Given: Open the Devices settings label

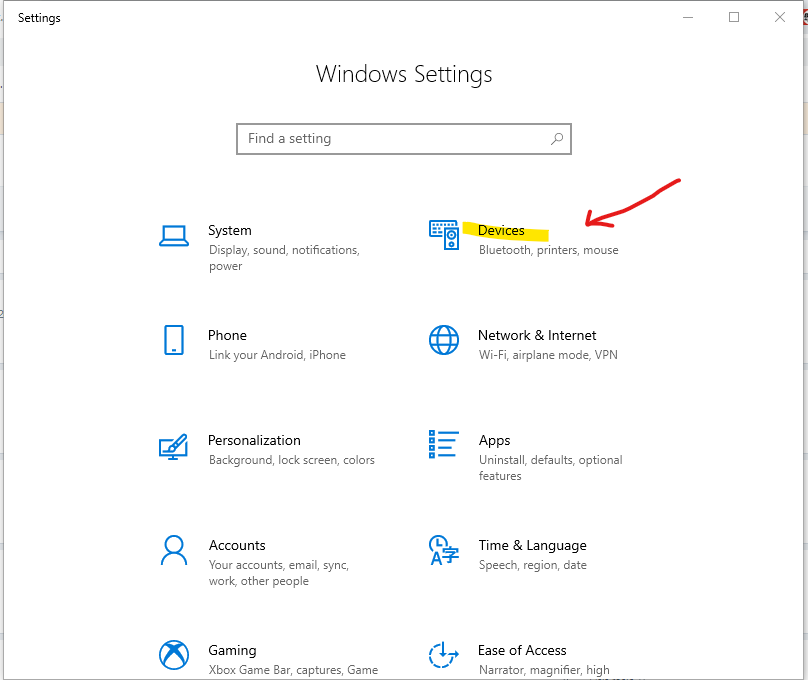Looking at the screenshot, I should (501, 230).
